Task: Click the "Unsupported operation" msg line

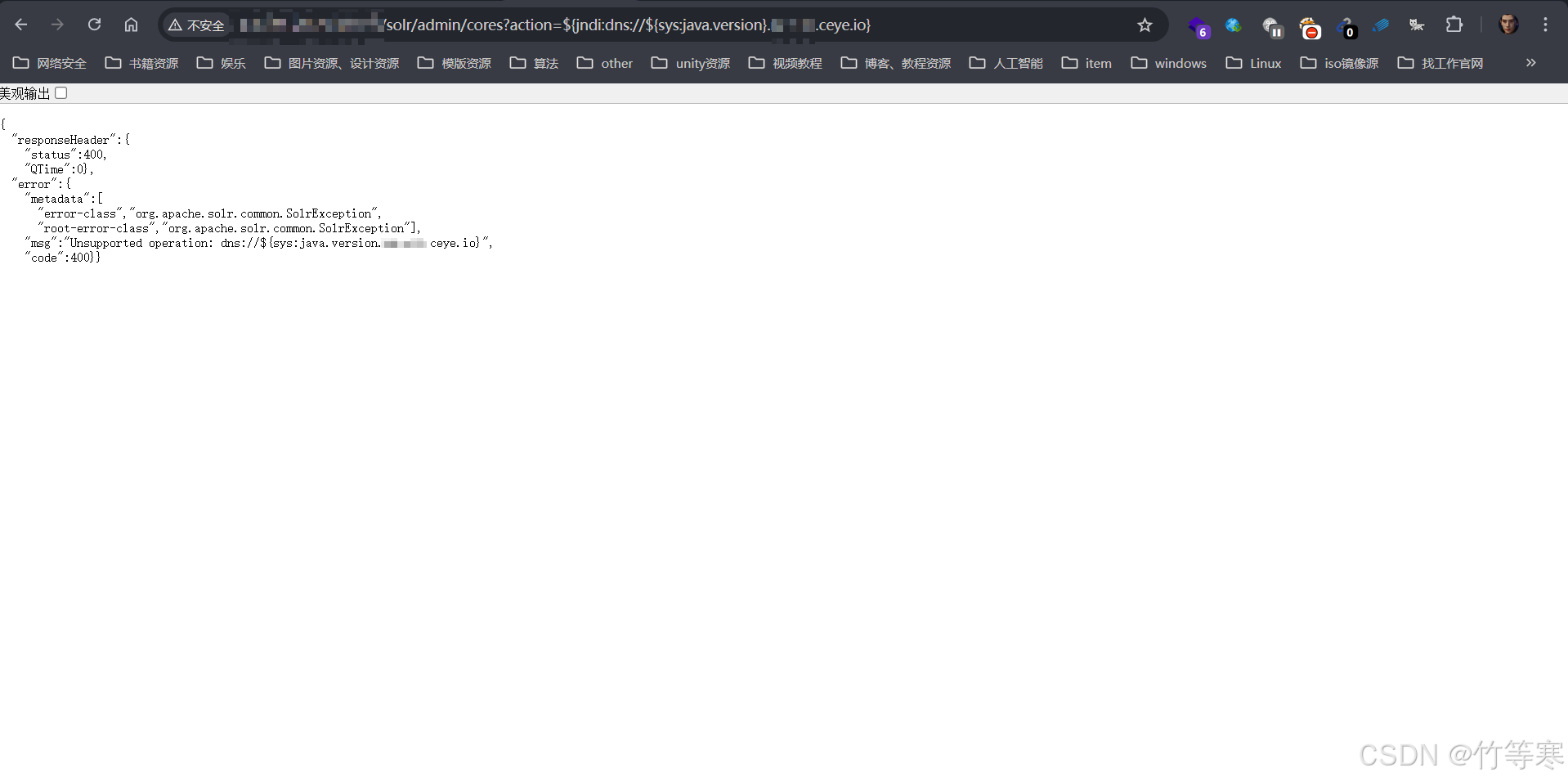Action: click(x=259, y=243)
